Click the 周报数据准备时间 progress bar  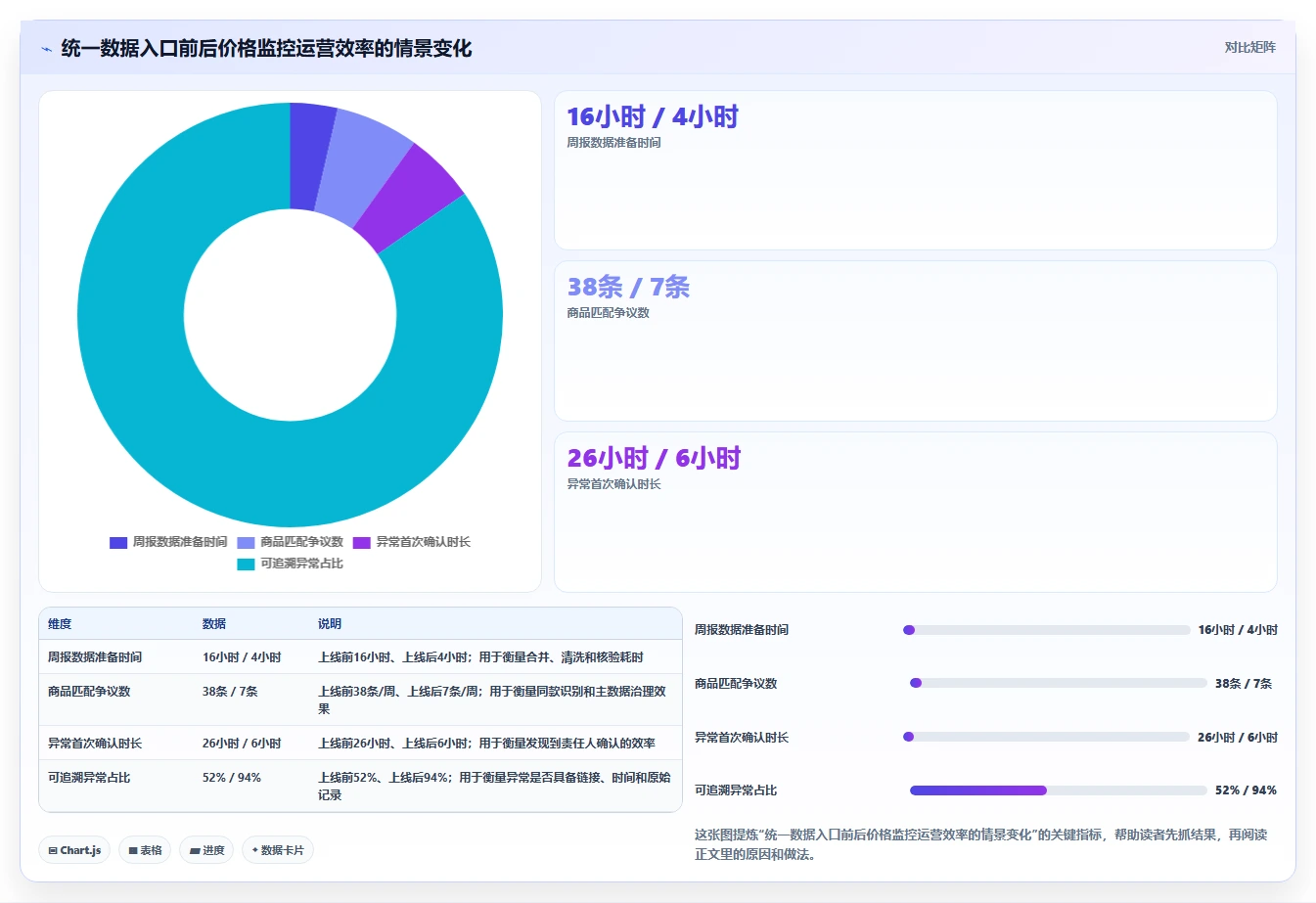point(1046,630)
